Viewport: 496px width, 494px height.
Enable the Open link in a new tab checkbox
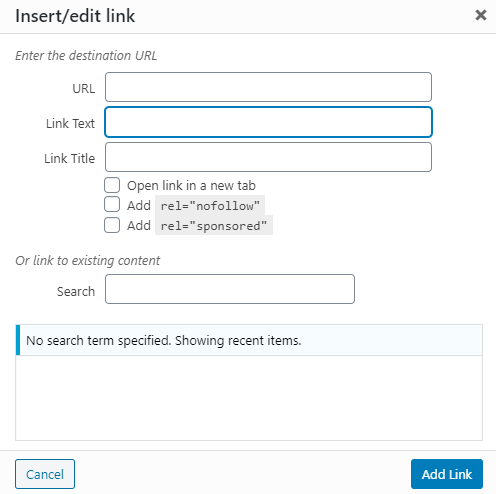pos(112,185)
